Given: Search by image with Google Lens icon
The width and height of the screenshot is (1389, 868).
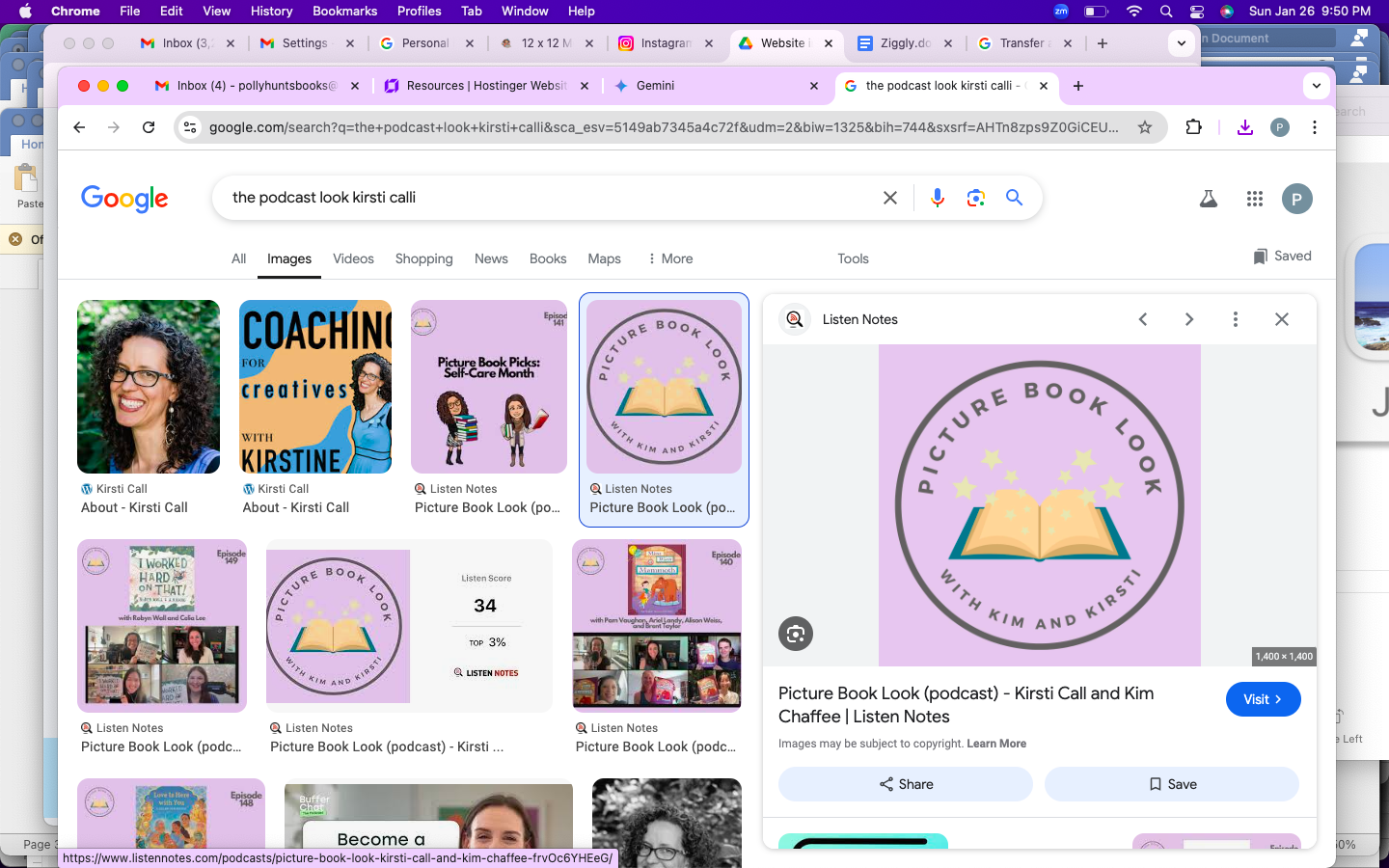Looking at the screenshot, I should [x=976, y=198].
